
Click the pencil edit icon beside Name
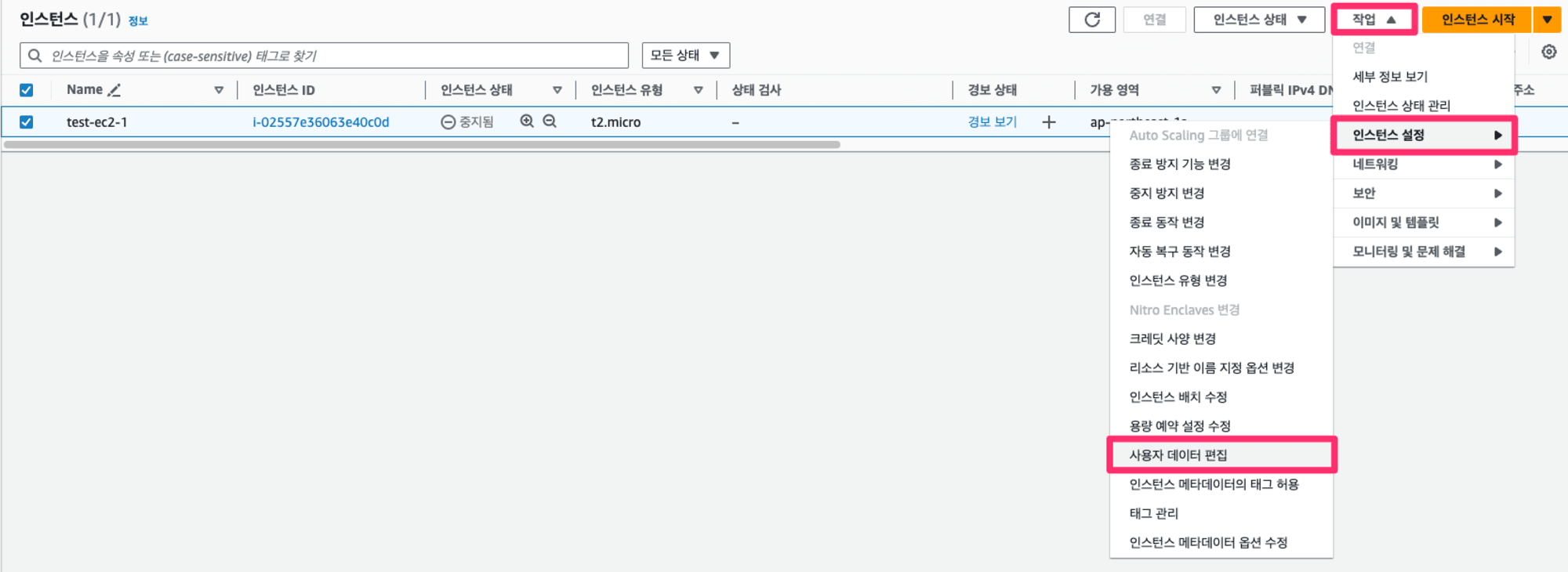point(114,90)
